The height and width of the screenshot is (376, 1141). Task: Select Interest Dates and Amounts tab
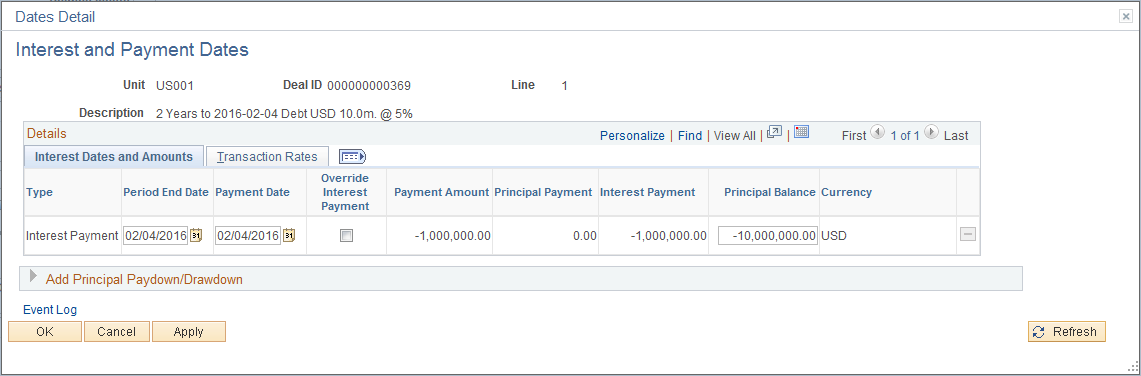(114, 156)
